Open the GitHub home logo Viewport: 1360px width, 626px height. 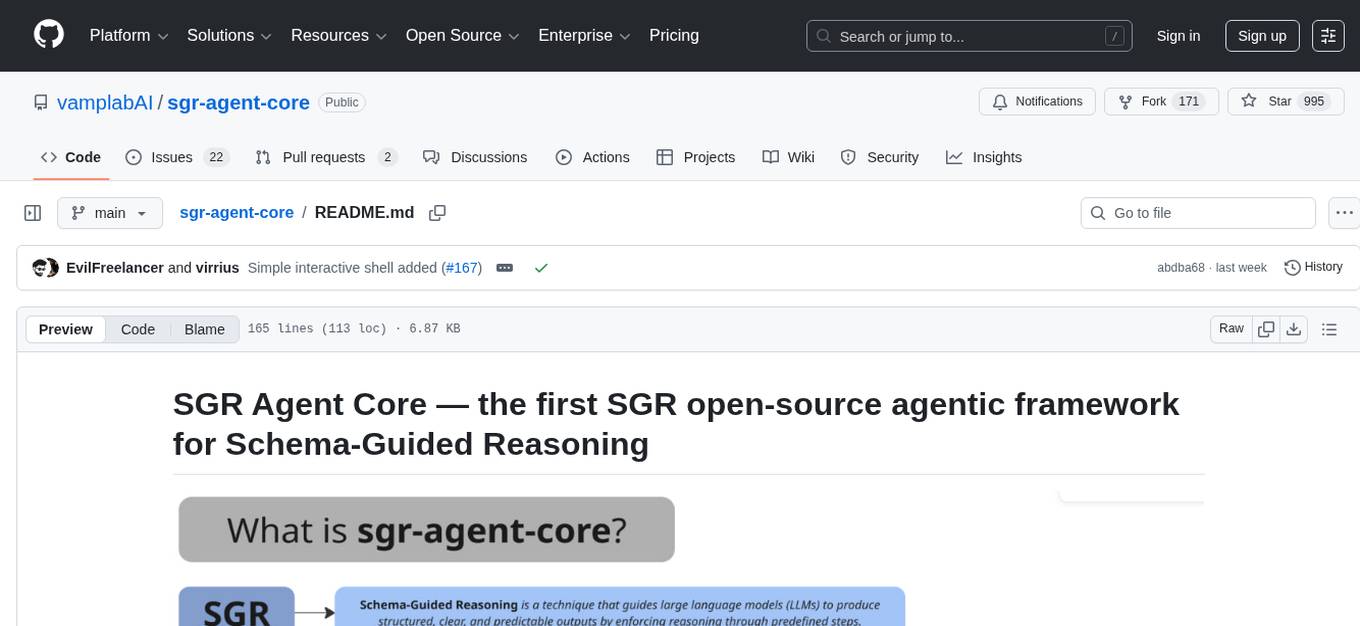(48, 35)
